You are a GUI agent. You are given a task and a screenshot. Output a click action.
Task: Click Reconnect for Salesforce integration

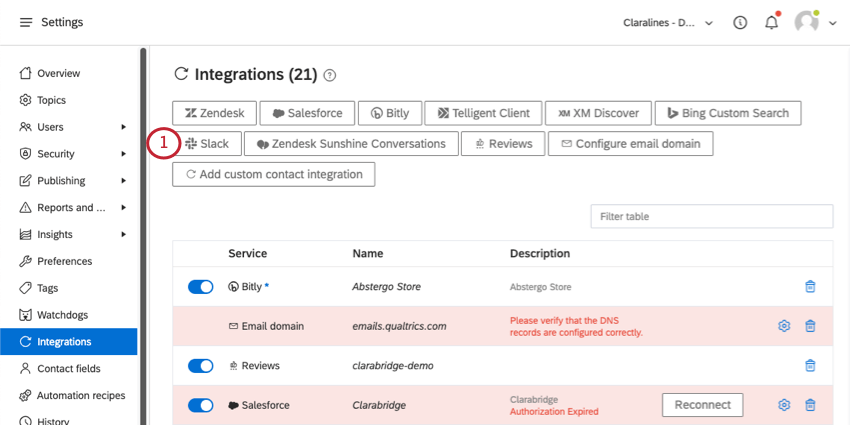[x=703, y=405]
